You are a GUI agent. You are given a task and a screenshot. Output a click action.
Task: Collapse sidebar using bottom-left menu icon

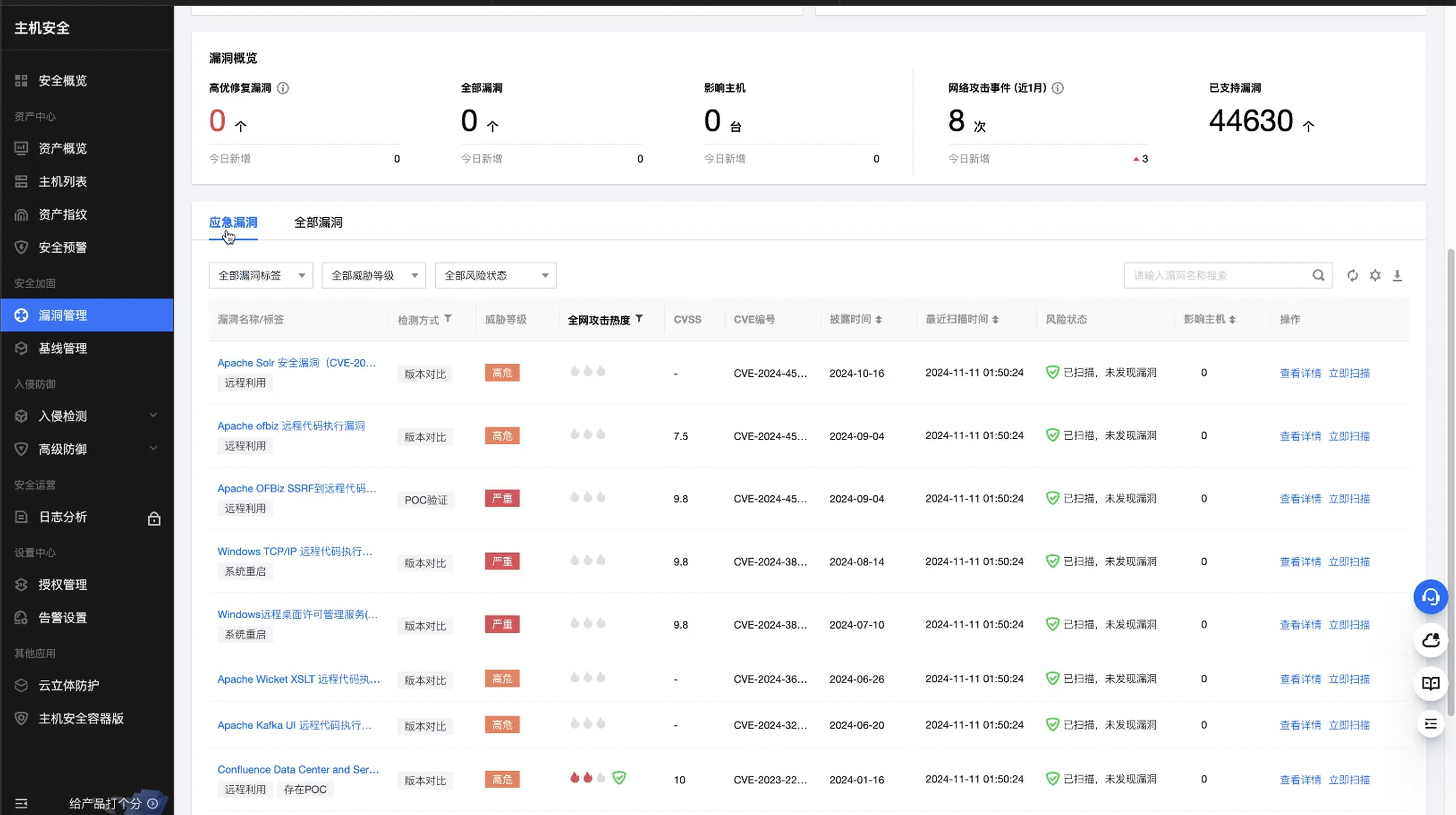21,803
